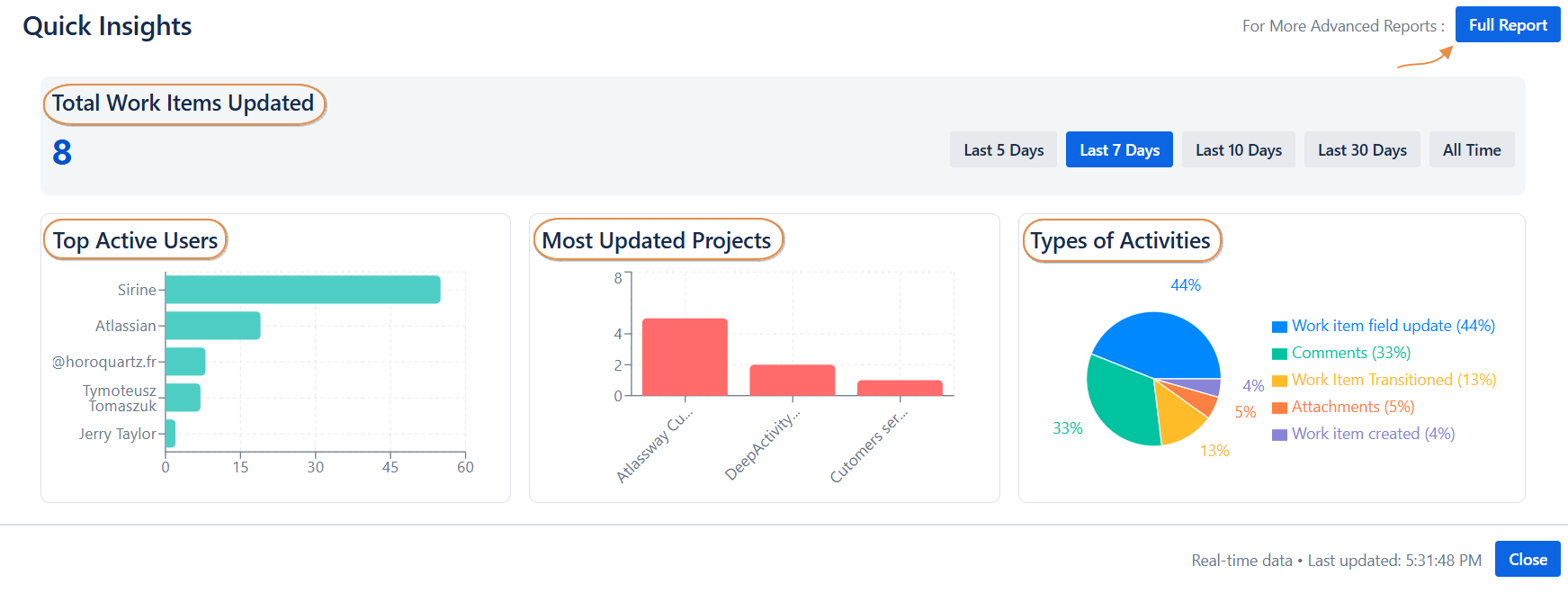Switch to Last 10 Days range
The image size is (1568, 593).
point(1238,150)
